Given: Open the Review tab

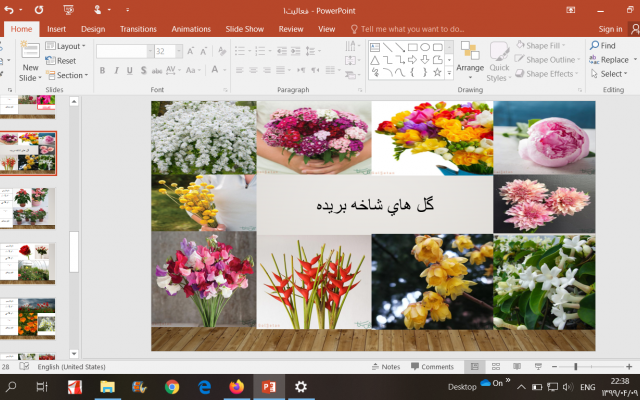Looking at the screenshot, I should [291, 29].
